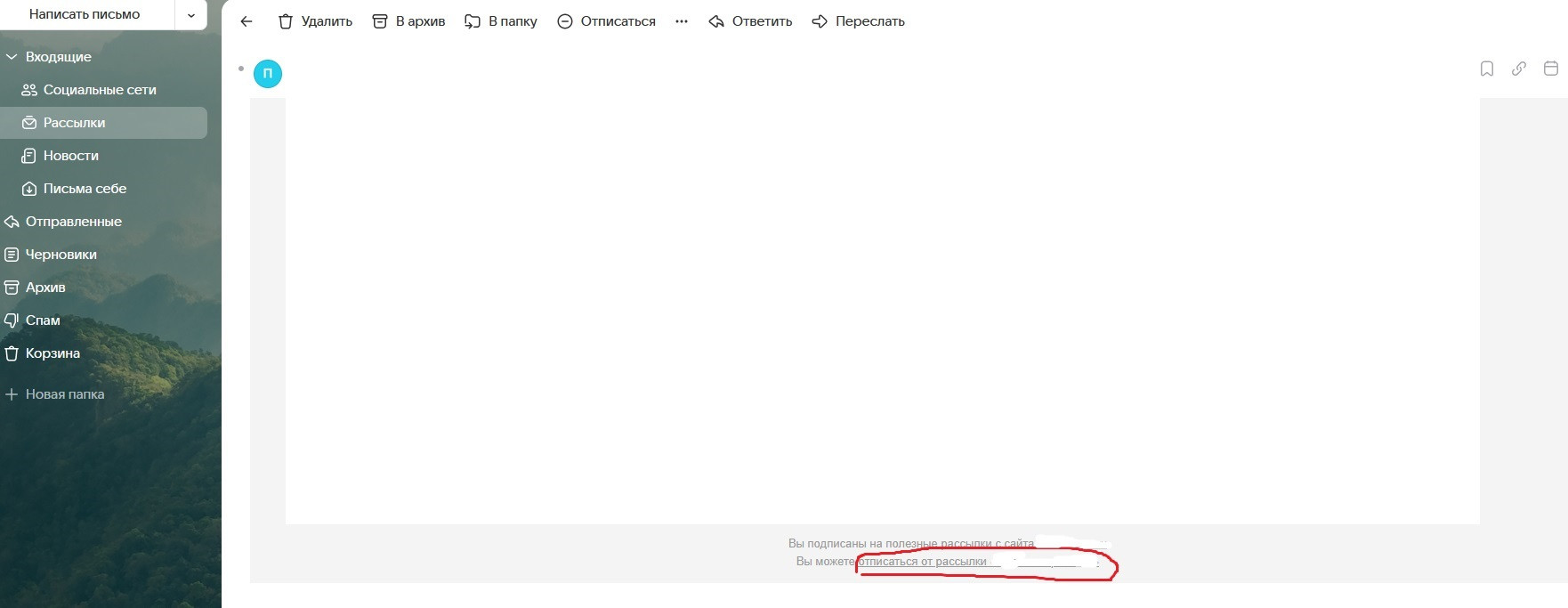Click Отписаться in the top toolbar
This screenshot has height=608, width=1568.
tap(606, 21)
